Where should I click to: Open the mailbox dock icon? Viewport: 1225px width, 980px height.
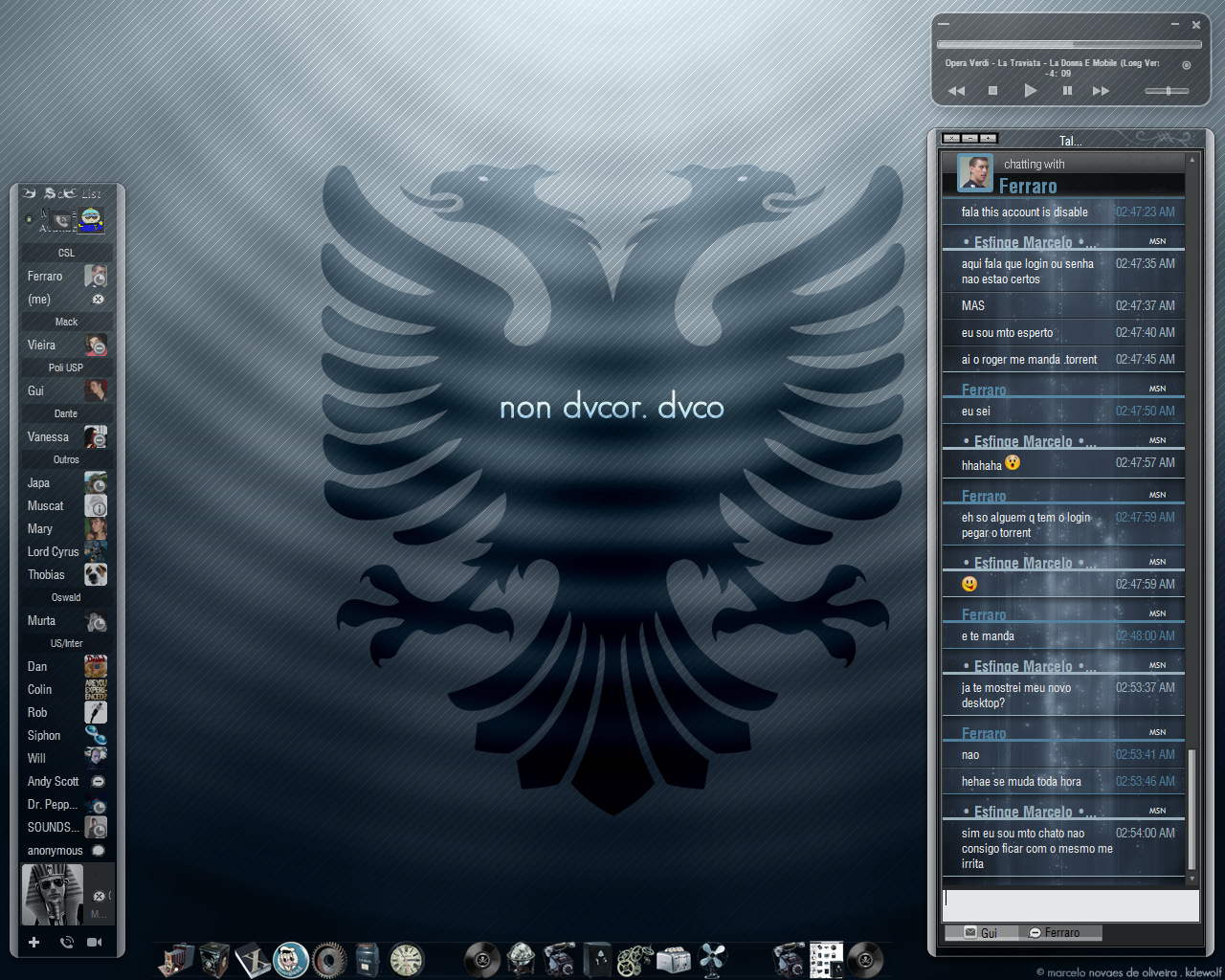[367, 959]
